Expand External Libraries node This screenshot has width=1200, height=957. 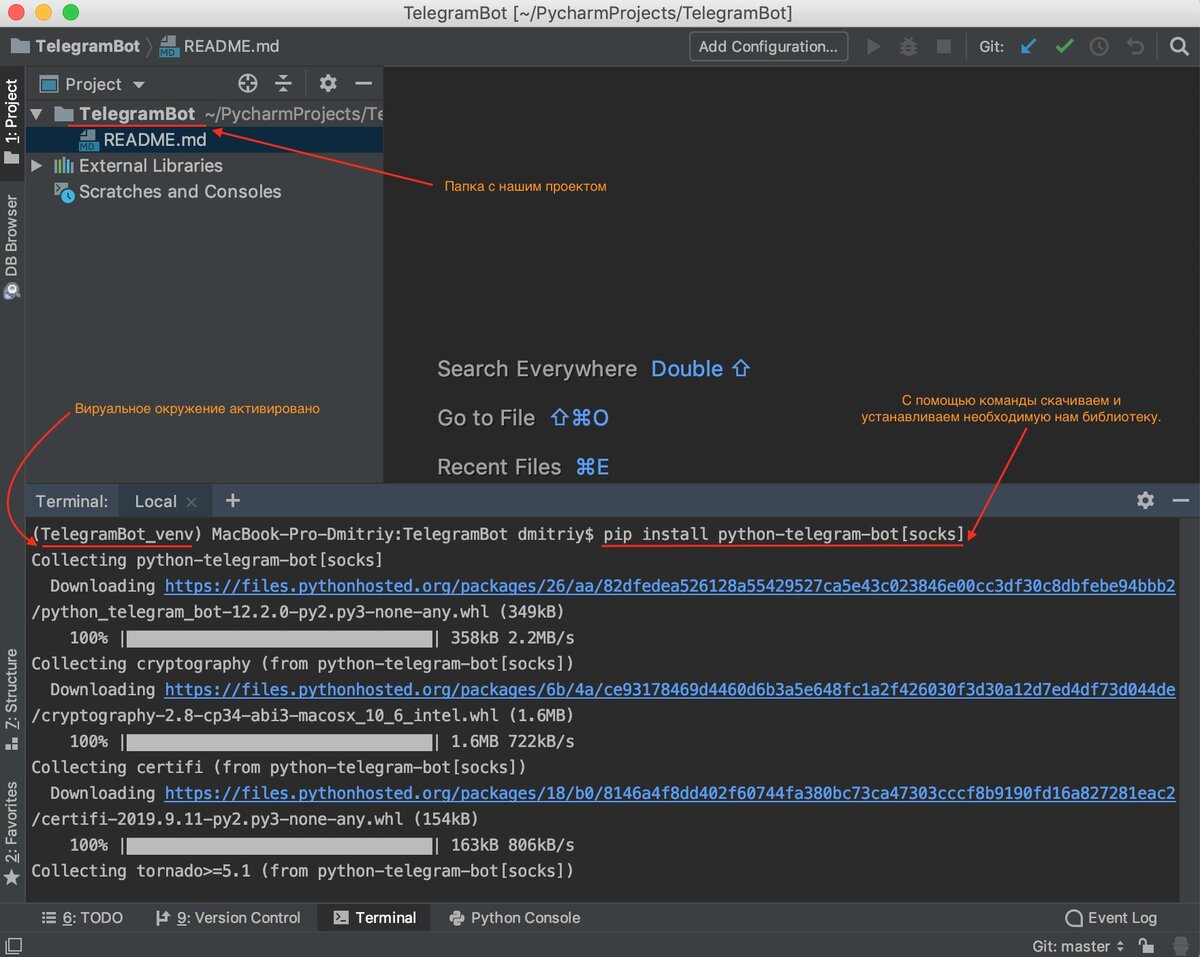pyautogui.click(x=37, y=166)
